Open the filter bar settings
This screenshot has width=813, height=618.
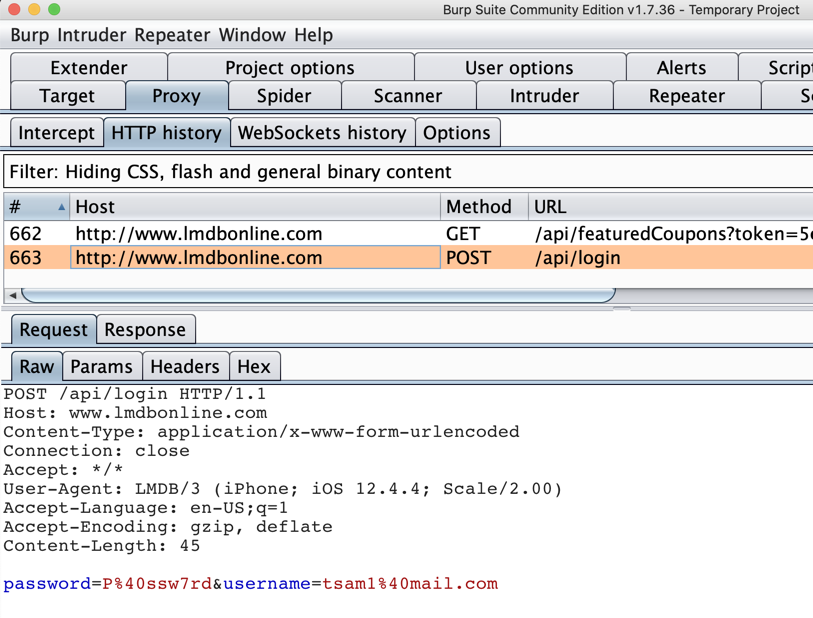tap(408, 172)
